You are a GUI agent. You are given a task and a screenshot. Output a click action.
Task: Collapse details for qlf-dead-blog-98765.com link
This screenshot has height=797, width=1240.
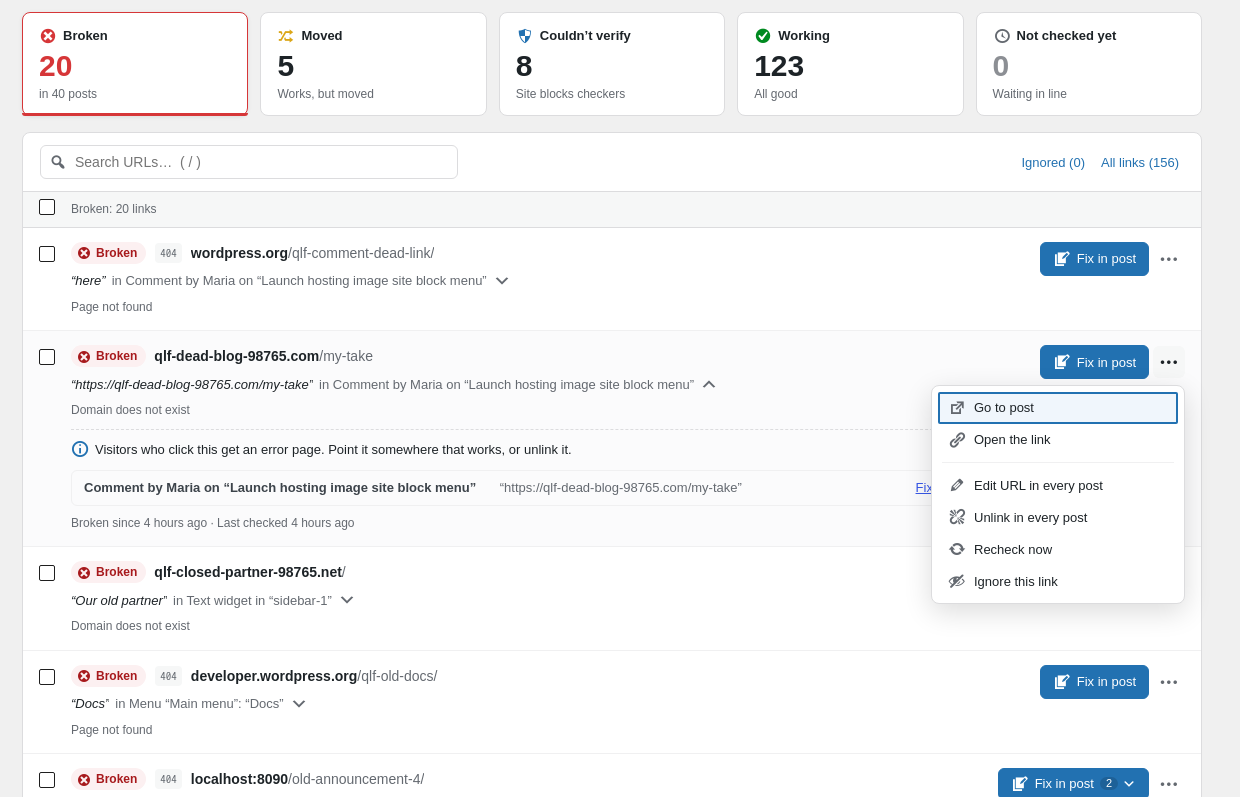click(709, 384)
